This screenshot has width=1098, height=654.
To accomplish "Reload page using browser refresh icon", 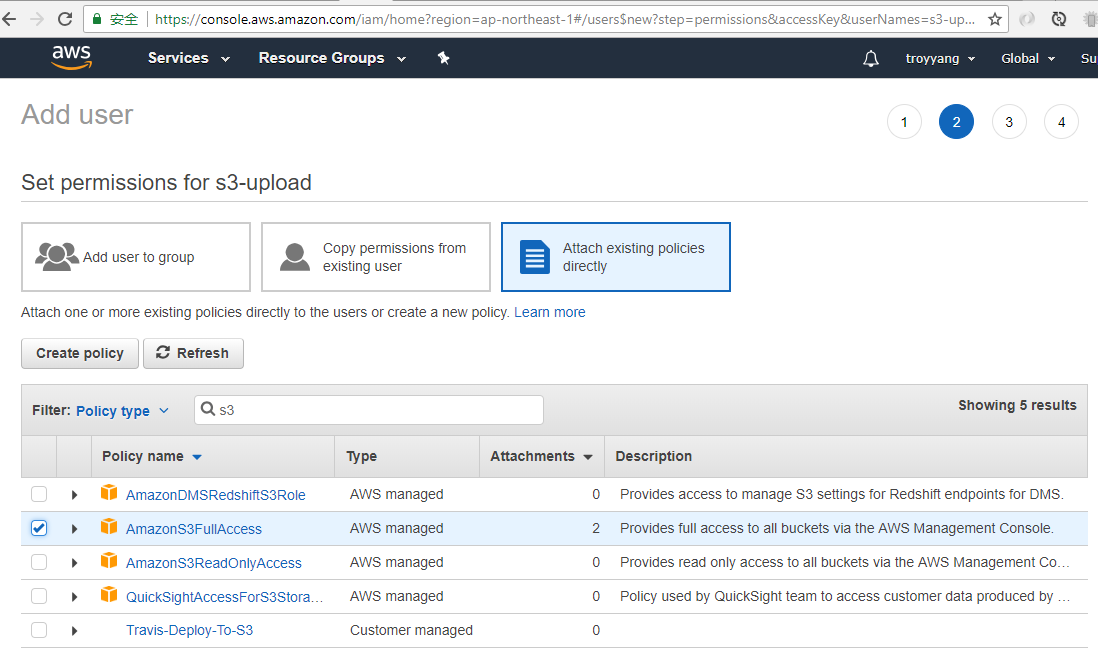I will click(65, 19).
